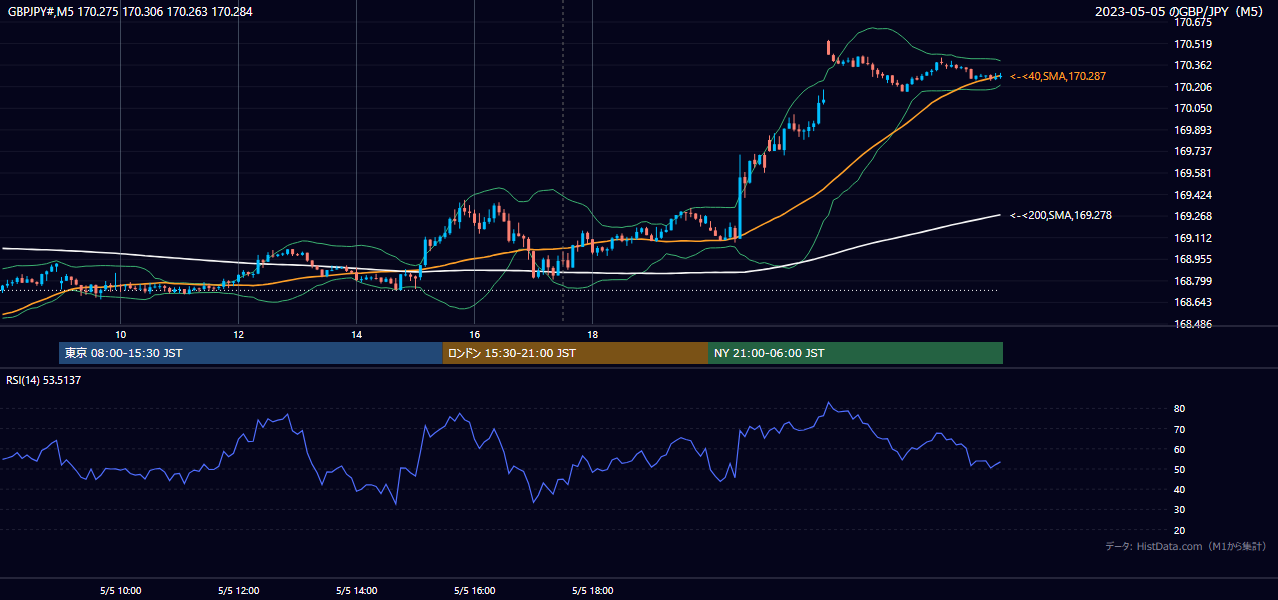Click the 40 SMA label 170.287
The image size is (1278, 600).
pos(1058,76)
